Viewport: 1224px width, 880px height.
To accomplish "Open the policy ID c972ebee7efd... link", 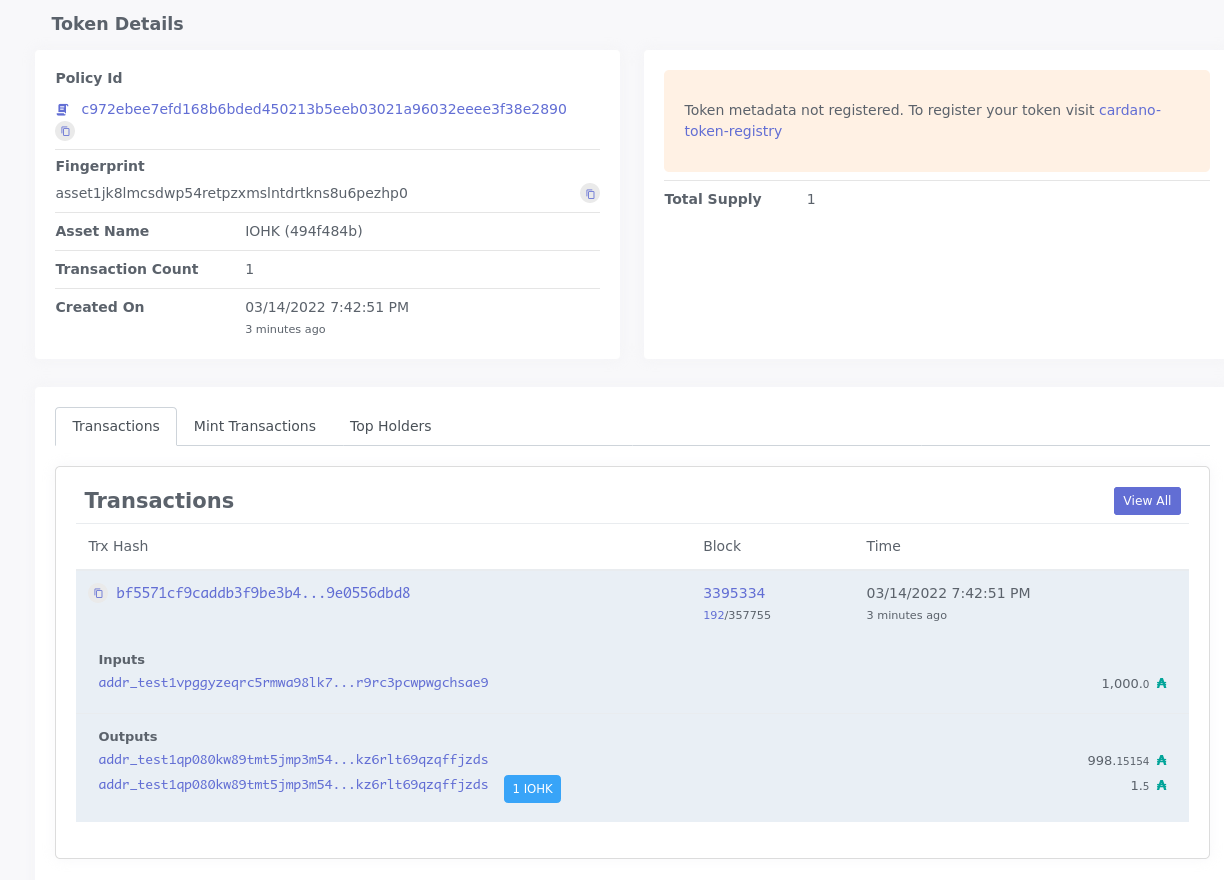I will (324, 109).
